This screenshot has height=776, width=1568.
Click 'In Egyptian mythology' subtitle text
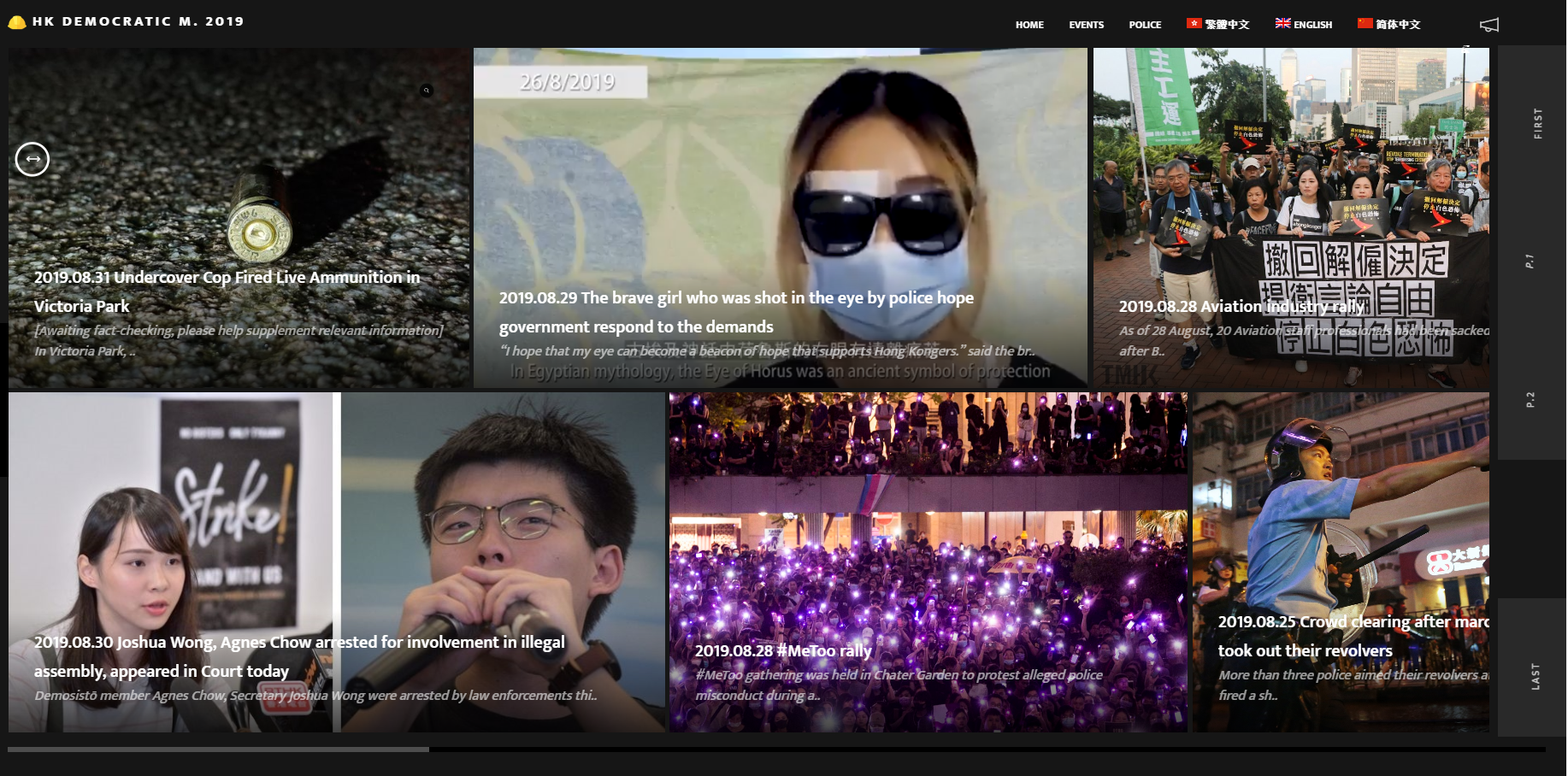tap(781, 371)
